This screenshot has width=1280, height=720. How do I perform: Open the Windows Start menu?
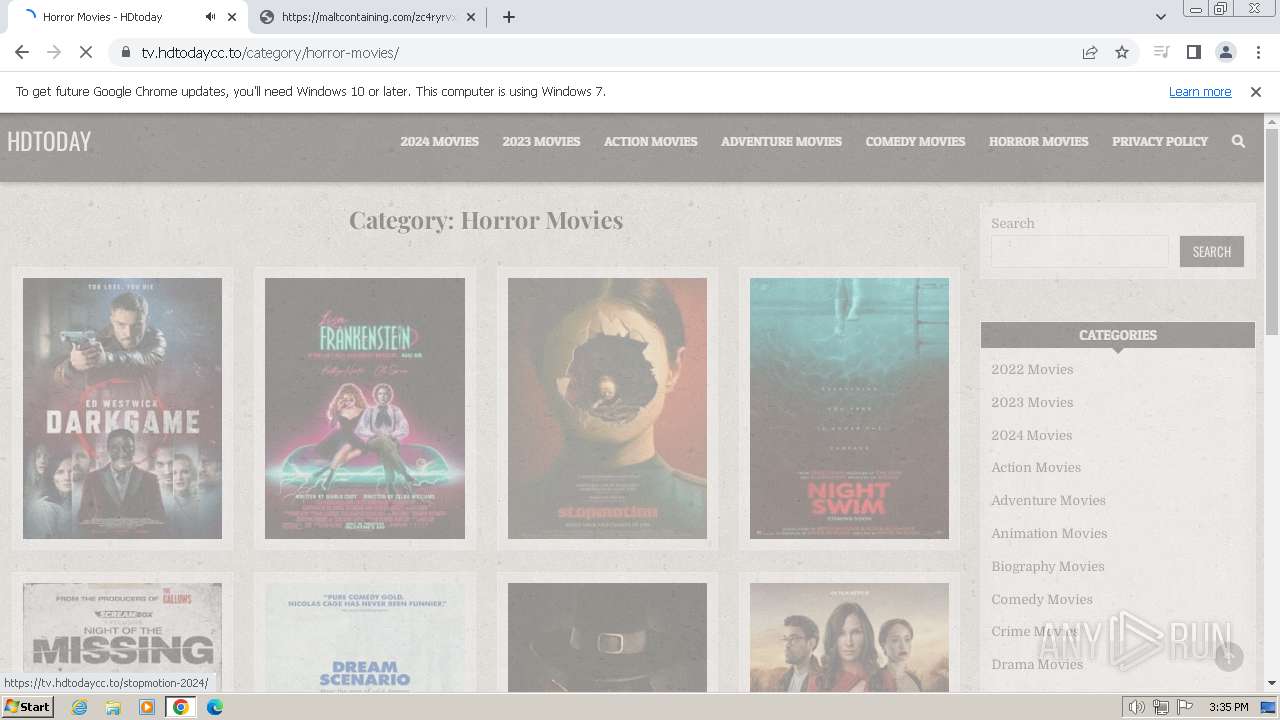coord(28,706)
